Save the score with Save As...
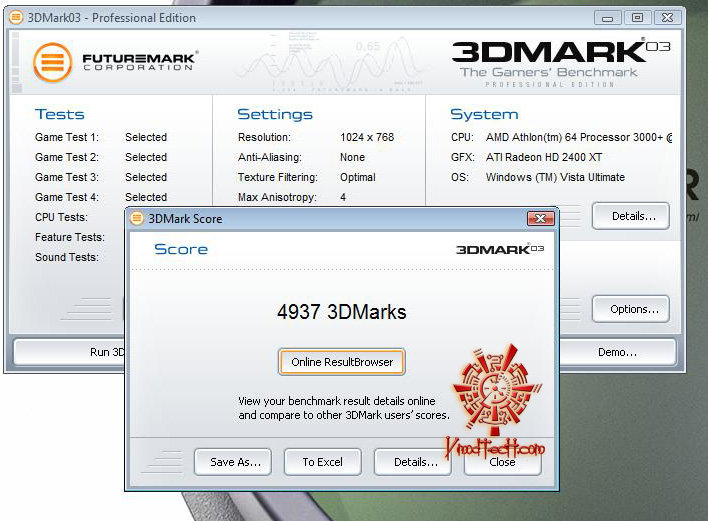Image resolution: width=708 pixels, height=521 pixels. click(233, 462)
